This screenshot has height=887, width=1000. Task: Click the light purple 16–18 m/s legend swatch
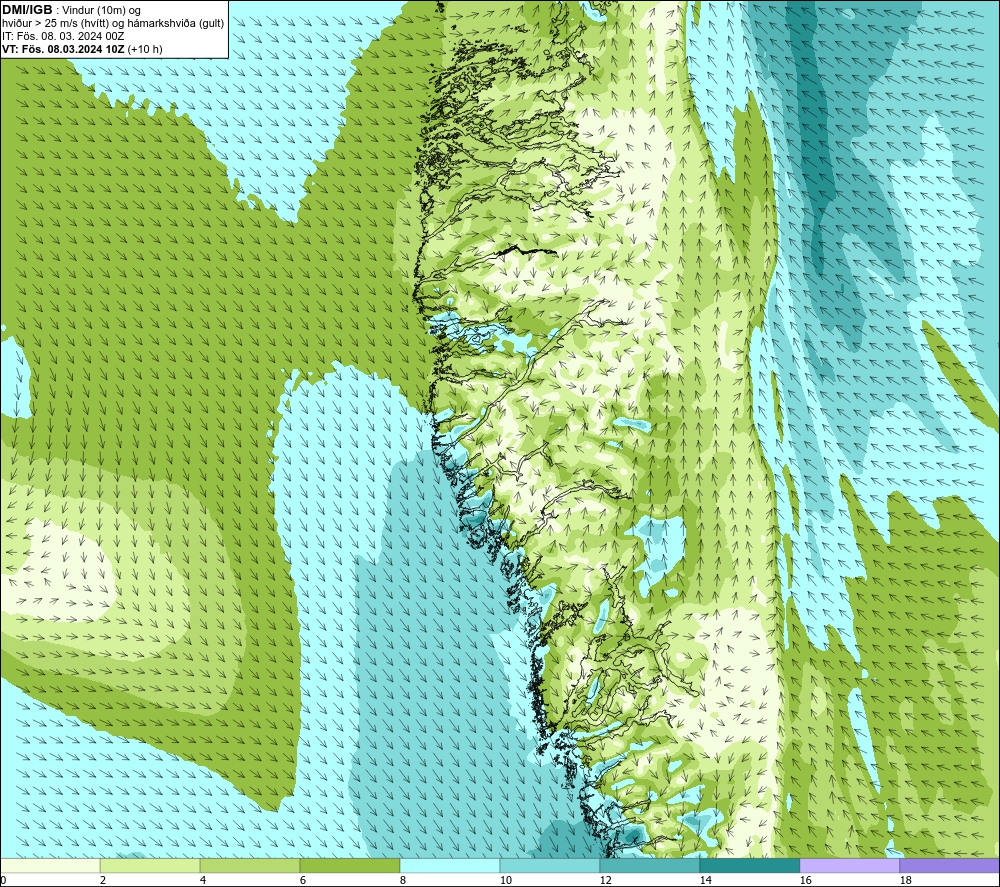pos(849,866)
